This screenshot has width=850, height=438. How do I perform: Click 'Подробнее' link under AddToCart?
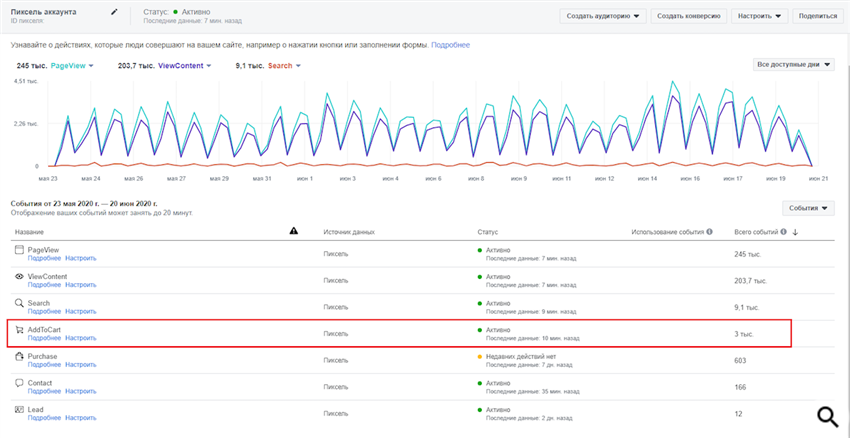(x=44, y=338)
